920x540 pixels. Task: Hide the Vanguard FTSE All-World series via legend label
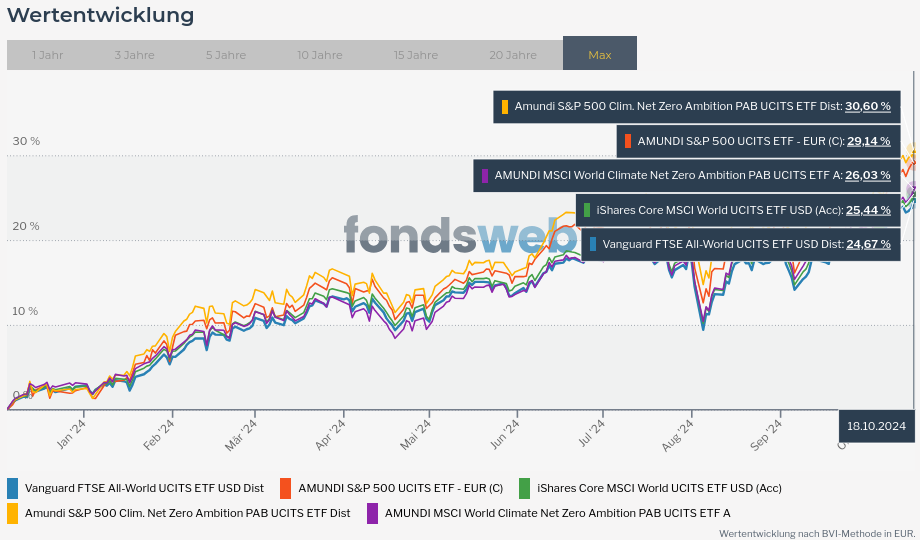(144, 488)
